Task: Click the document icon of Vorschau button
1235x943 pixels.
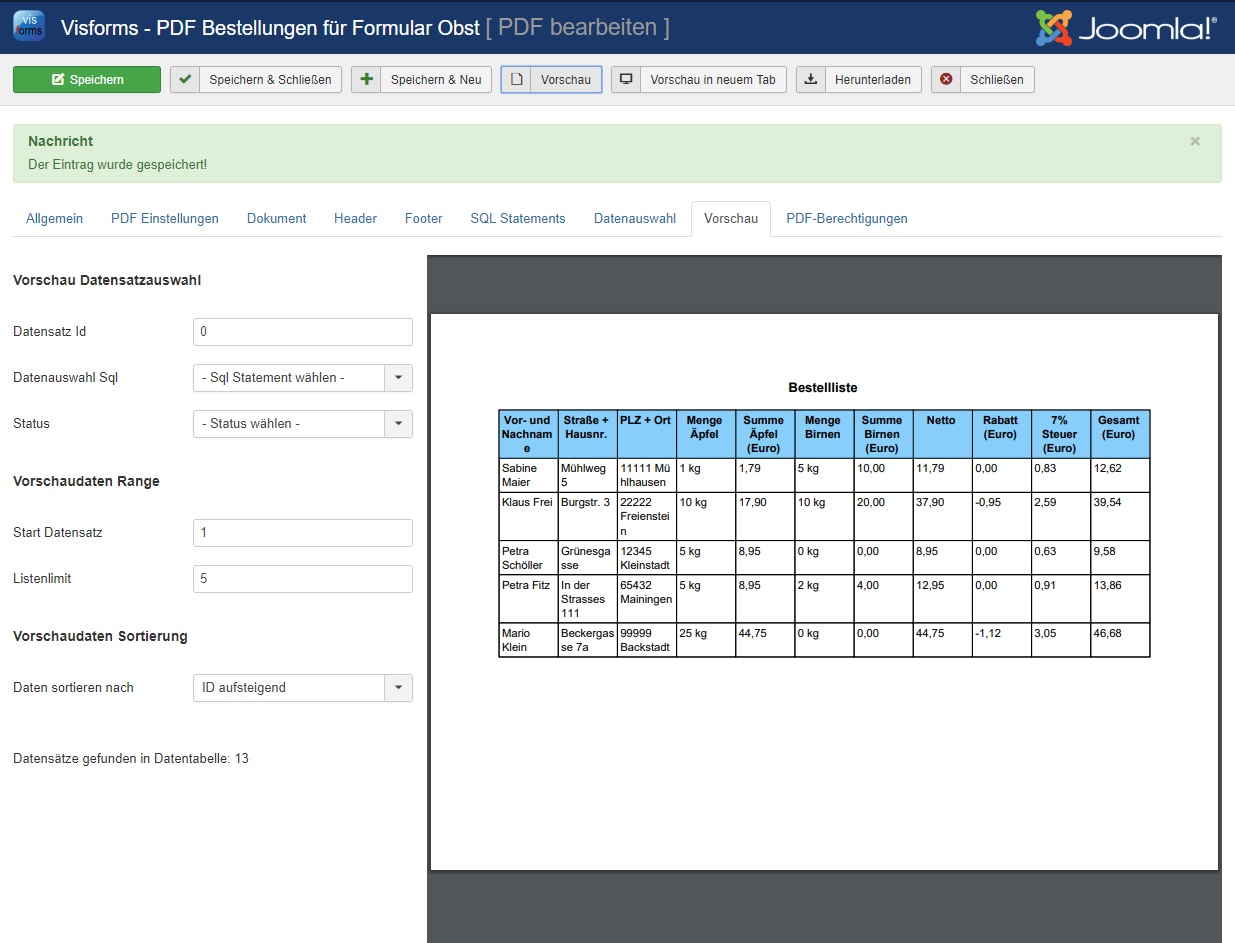Action: click(x=516, y=80)
